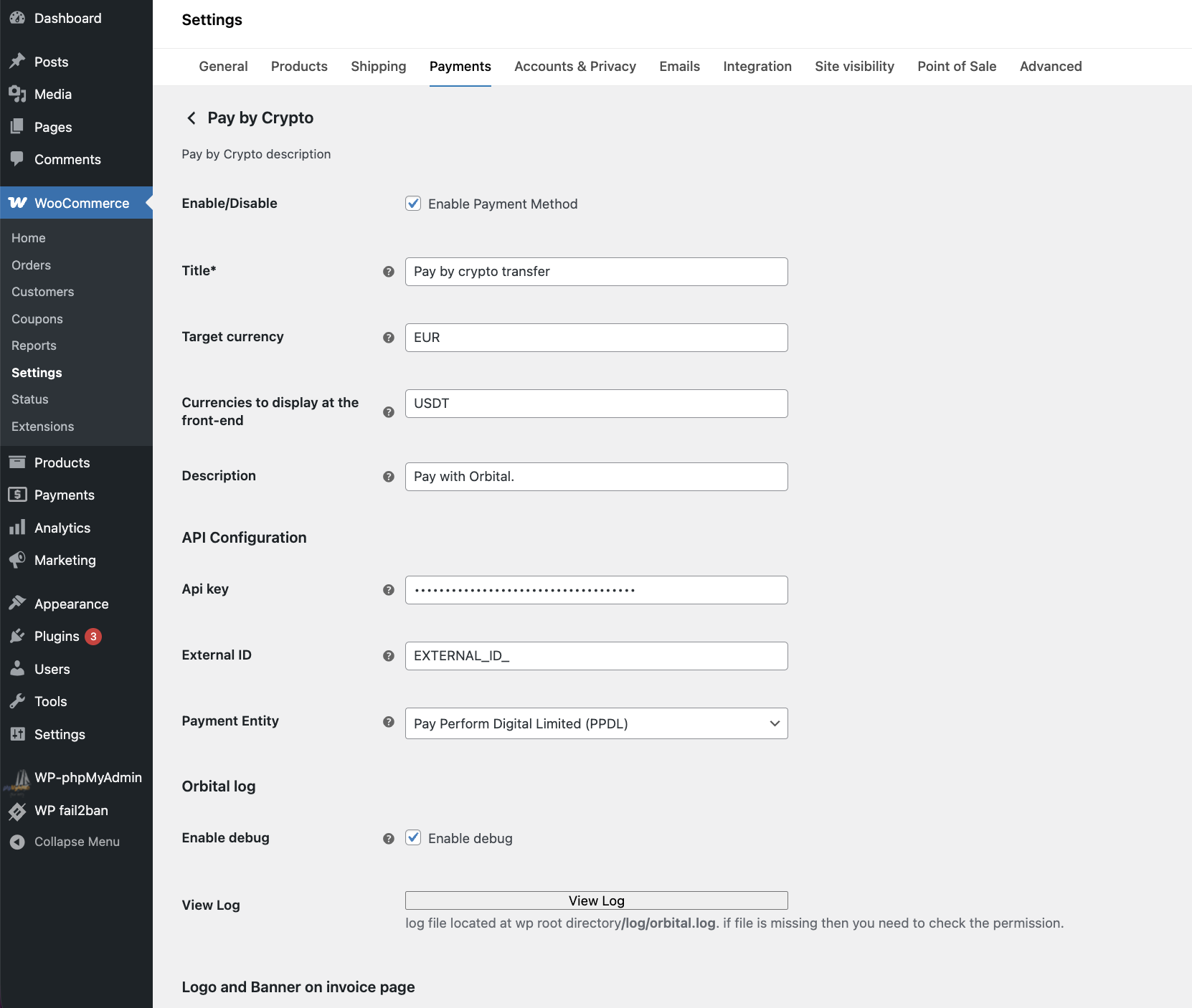Open WooCommerce Home submenu link

coord(29,238)
